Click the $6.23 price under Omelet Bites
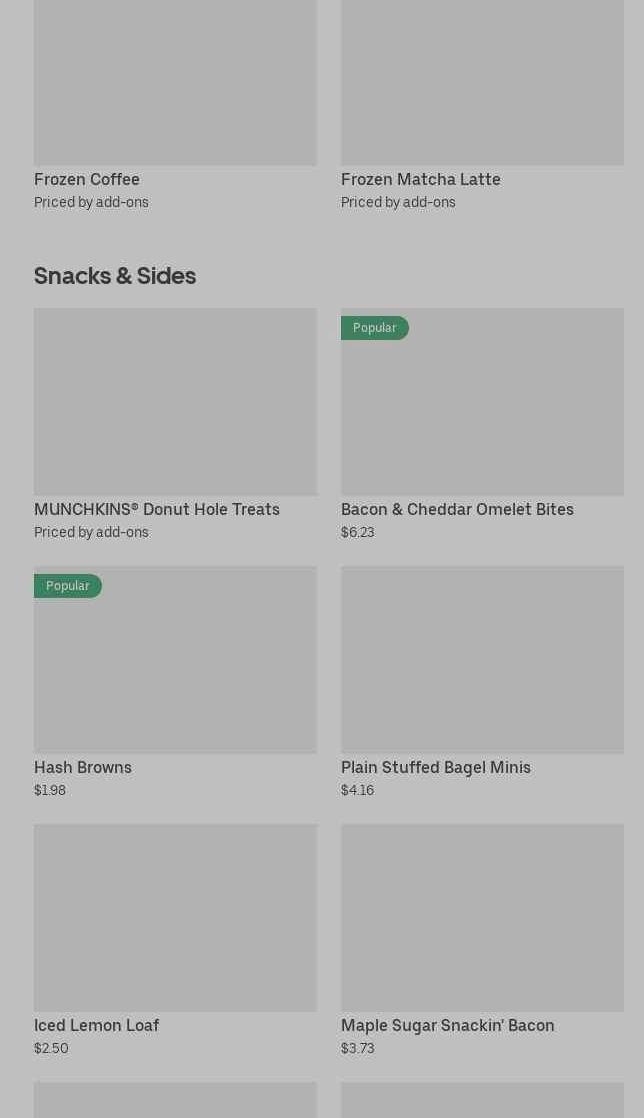Image resolution: width=644 pixels, height=1118 pixels. click(x=357, y=533)
